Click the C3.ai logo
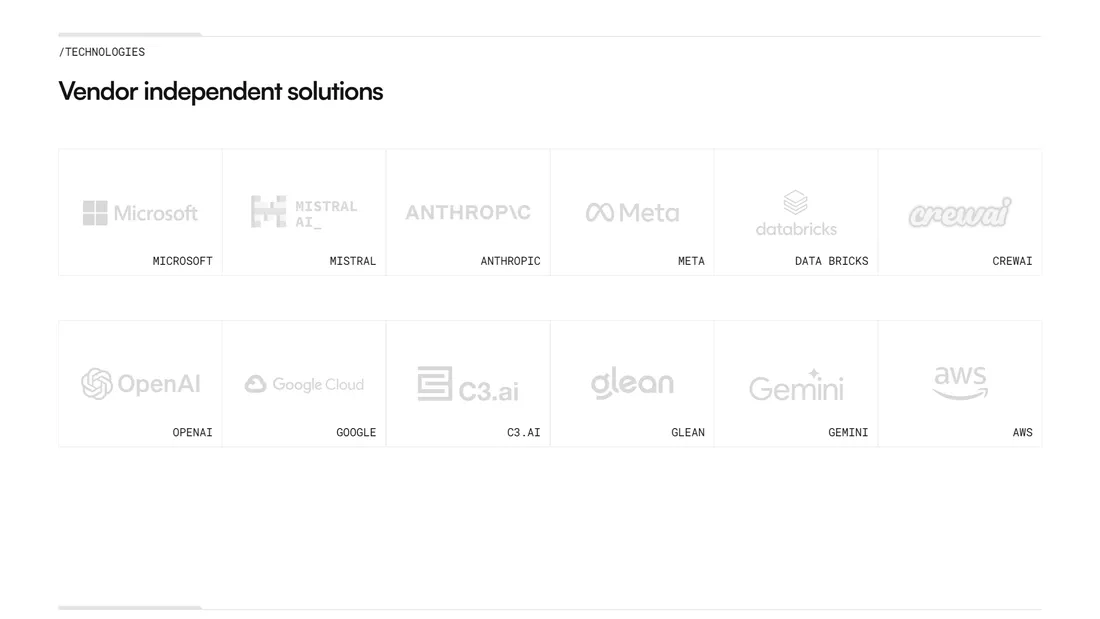The width and height of the screenshot is (1100, 619). coord(468,384)
